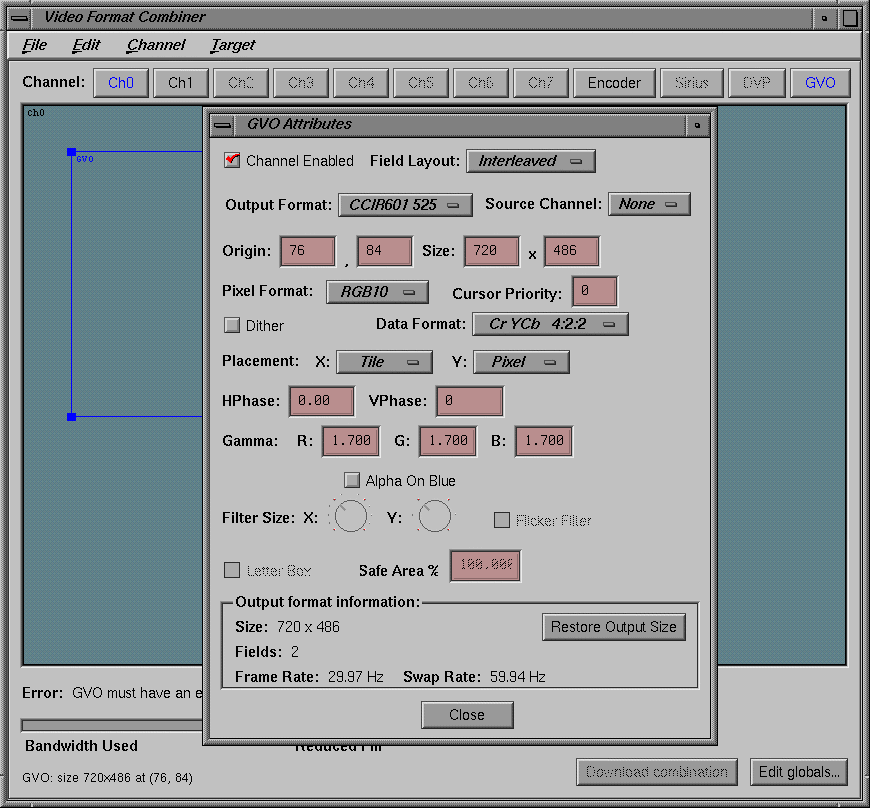Select the Ch4 channel
Screen dimensions: 870x808
[361, 83]
